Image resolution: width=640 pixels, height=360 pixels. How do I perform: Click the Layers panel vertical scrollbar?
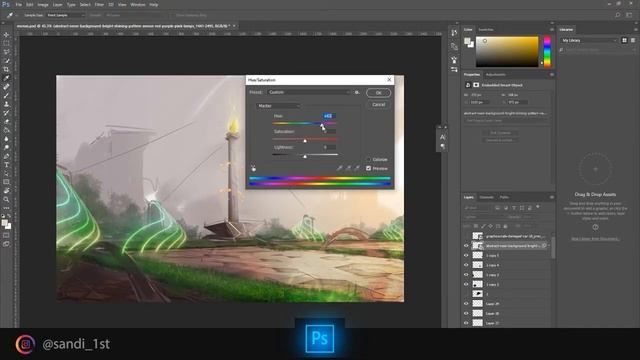(553, 248)
